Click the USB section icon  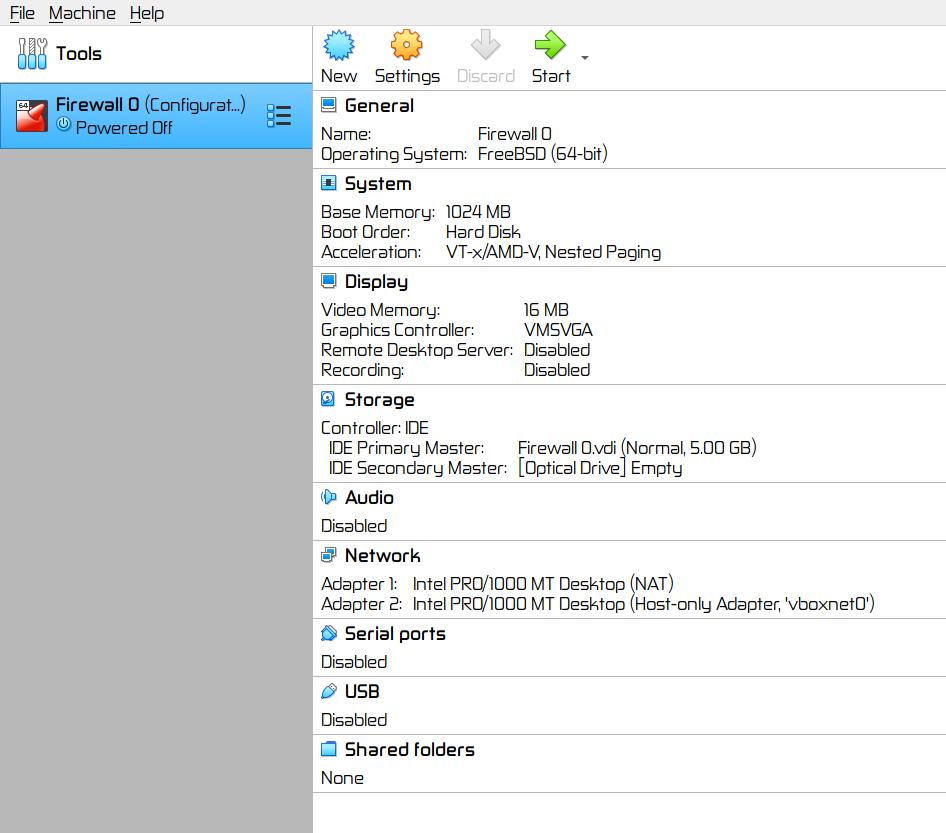click(x=328, y=691)
